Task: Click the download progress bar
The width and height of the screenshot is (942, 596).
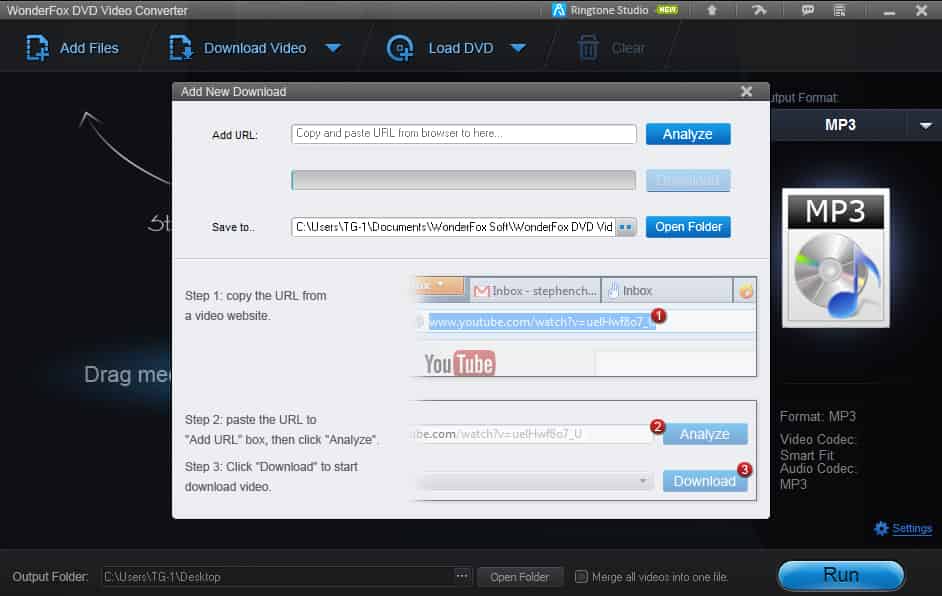Action: coord(464,180)
